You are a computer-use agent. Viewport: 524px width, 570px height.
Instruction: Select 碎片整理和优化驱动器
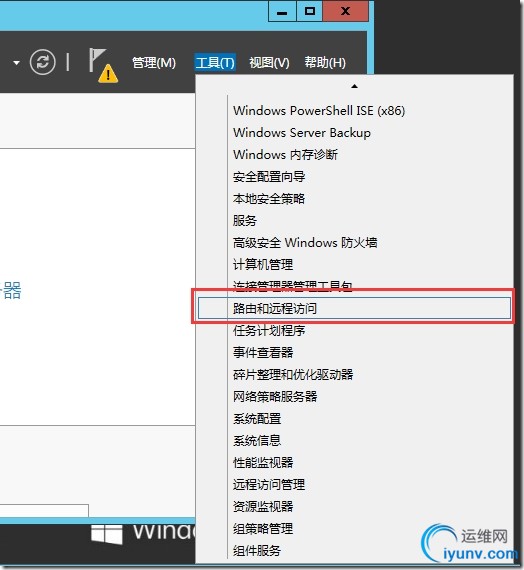click(x=293, y=374)
